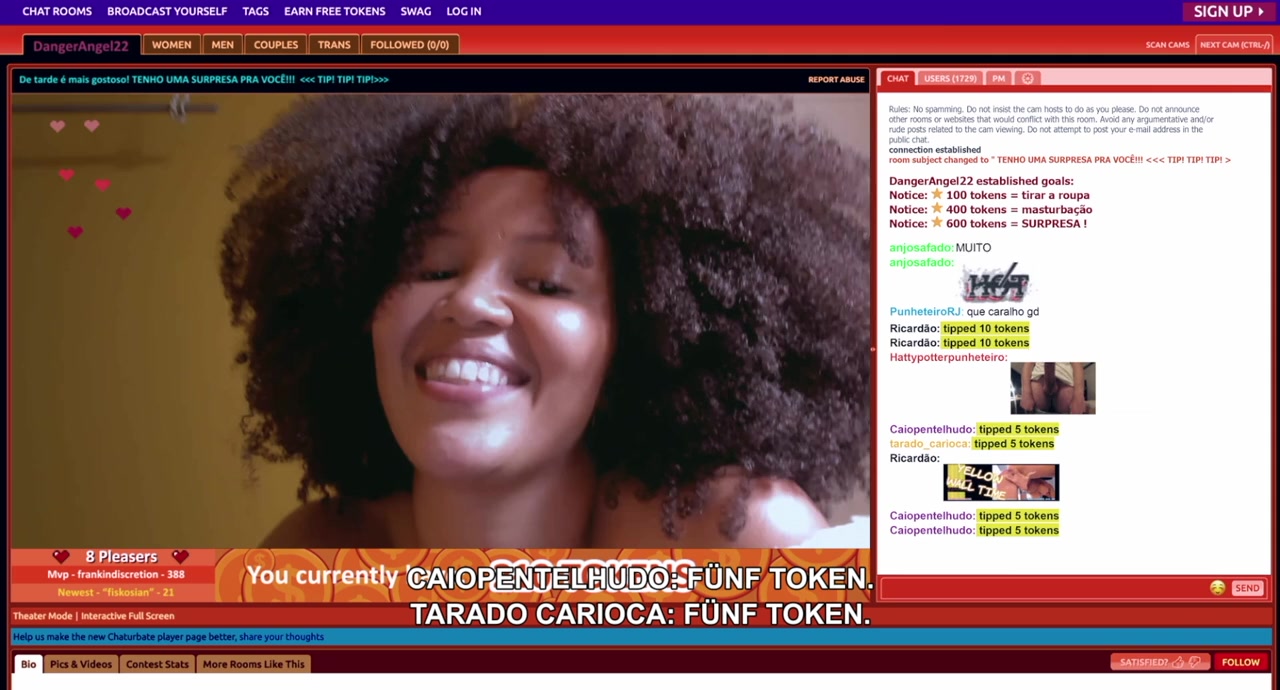
Task: Switch to Theater Mode
Action: [x=42, y=616]
